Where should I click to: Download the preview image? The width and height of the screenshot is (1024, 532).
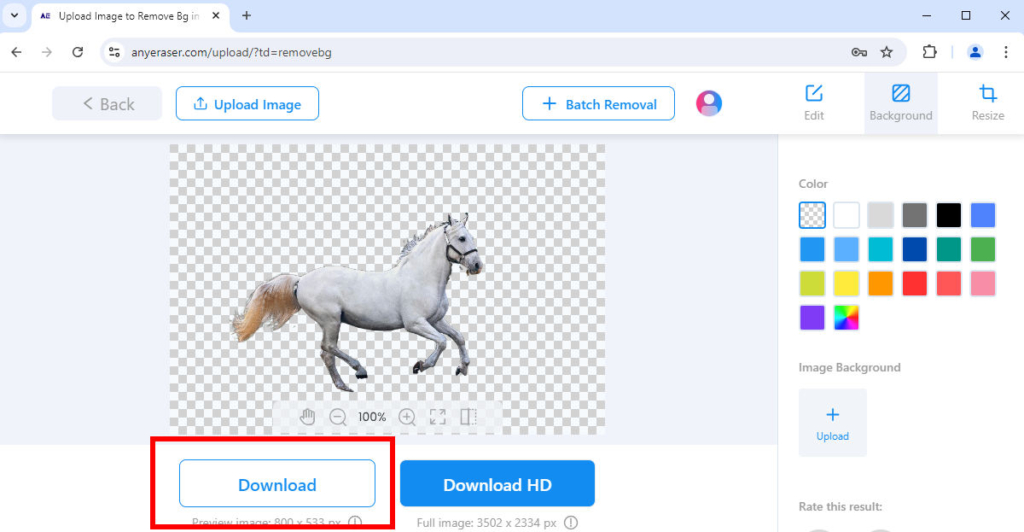(277, 484)
